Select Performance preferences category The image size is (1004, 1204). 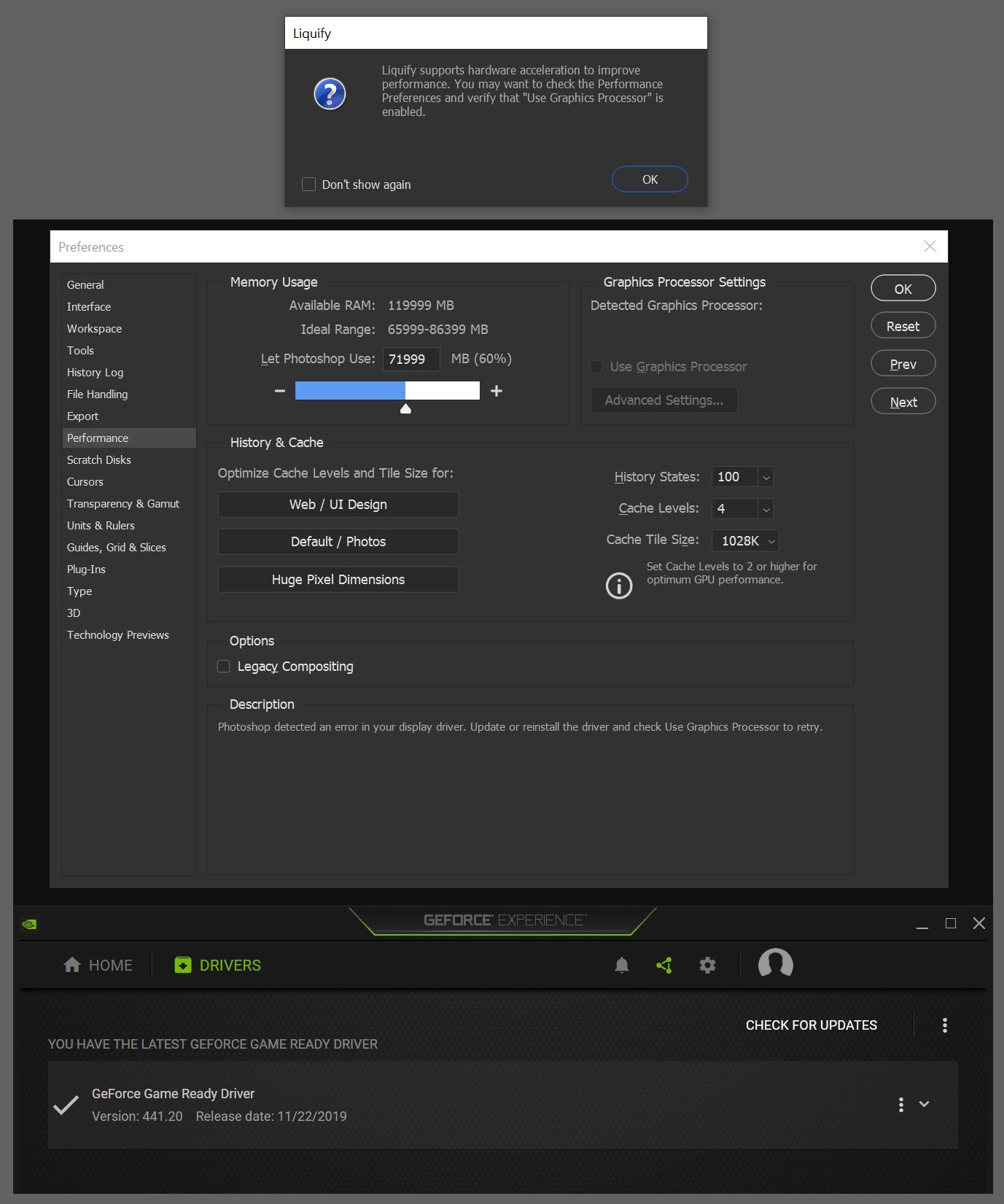pos(129,438)
